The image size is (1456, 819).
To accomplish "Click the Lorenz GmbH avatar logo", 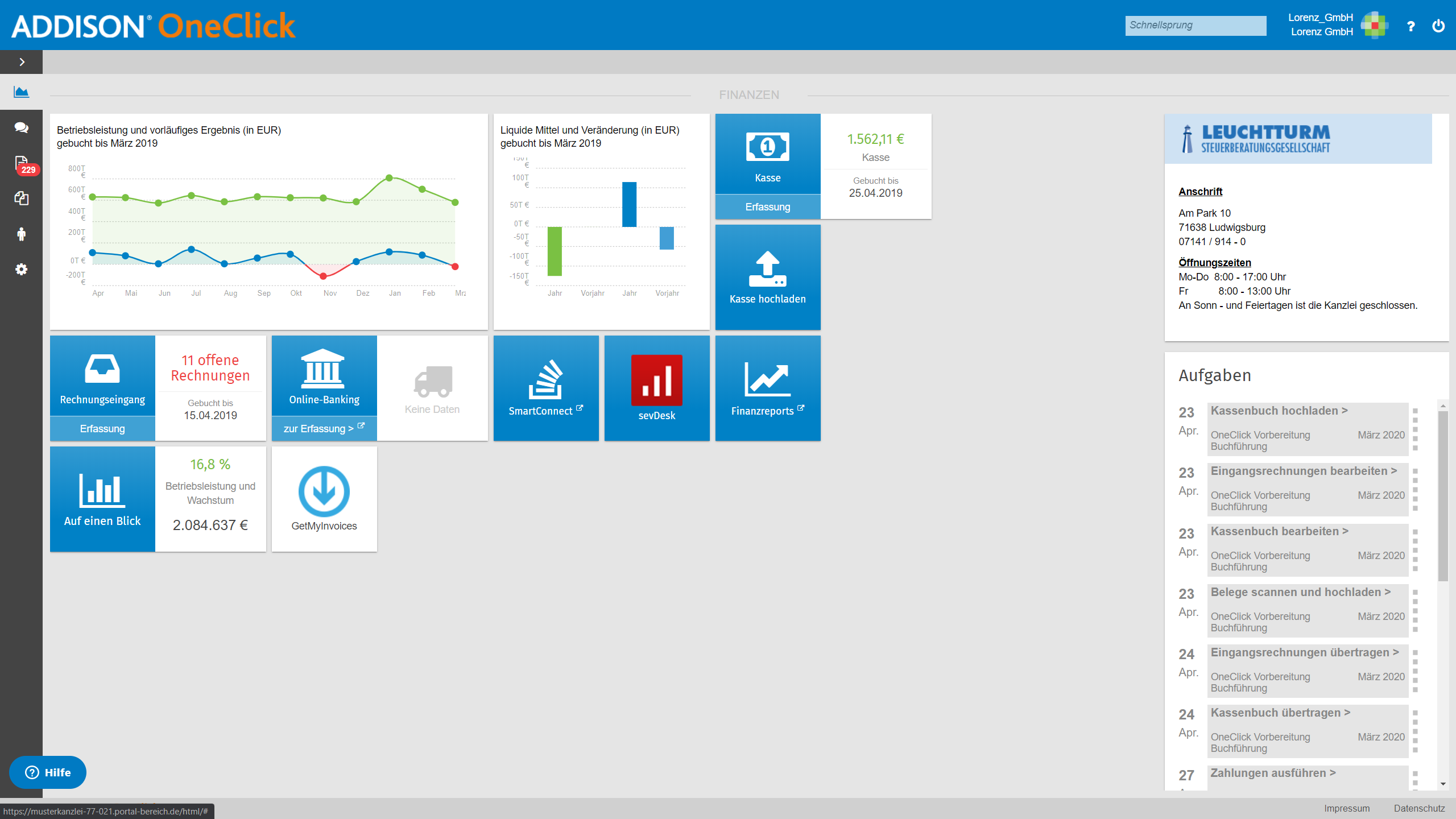I will [x=1375, y=25].
